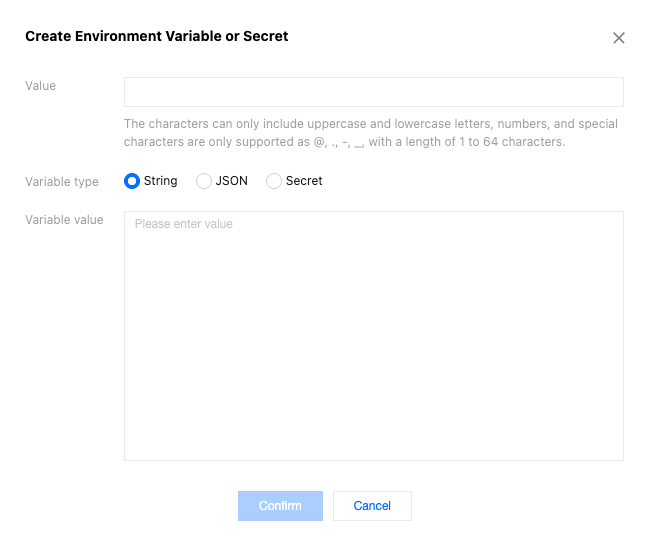Click the dialog title heading text
Viewport: 650px width, 545px height.
[156, 36]
